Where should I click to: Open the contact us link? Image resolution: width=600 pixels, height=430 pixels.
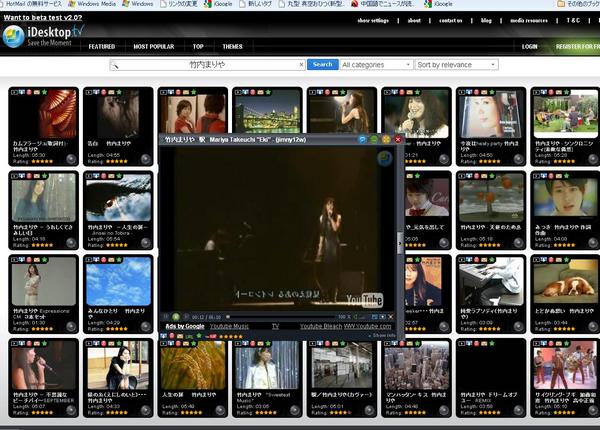451,21
